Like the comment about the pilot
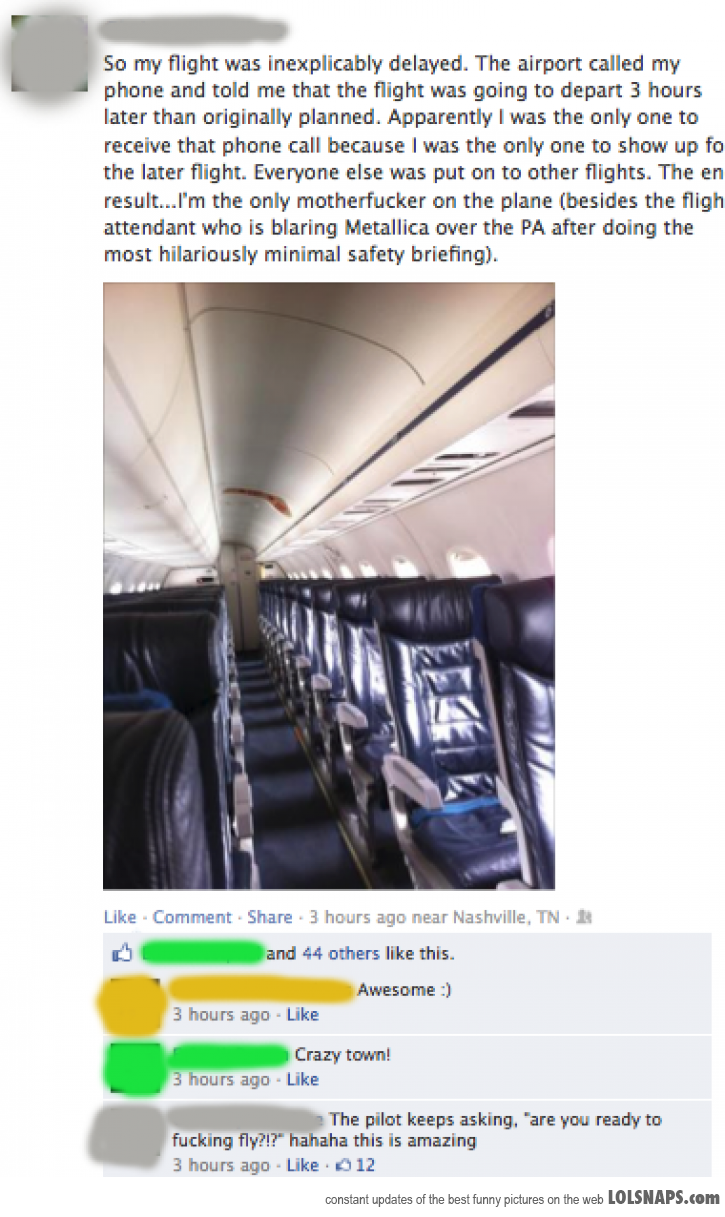This screenshot has width=725, height=1217. 302,1165
